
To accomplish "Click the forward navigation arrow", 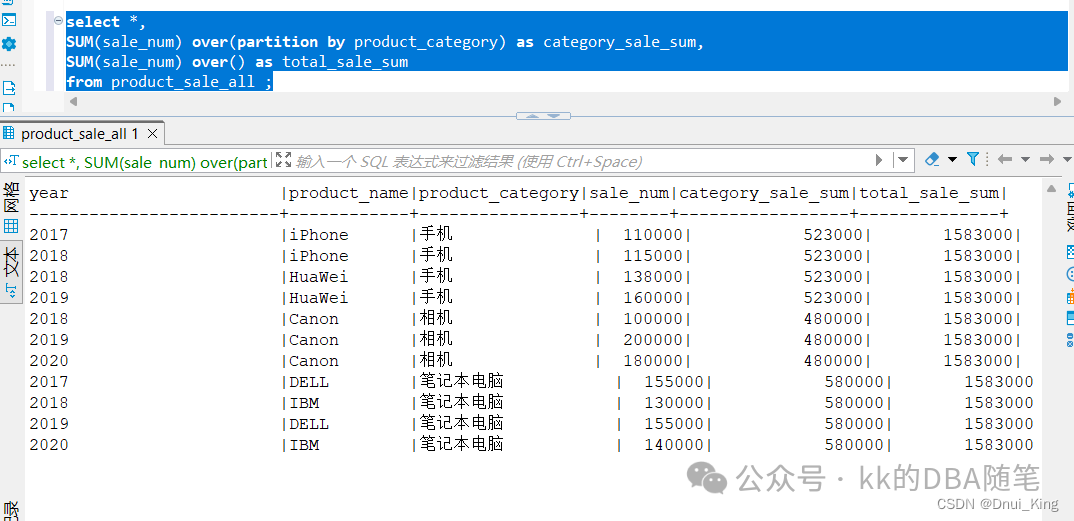I will pyautogui.click(x=1047, y=160).
